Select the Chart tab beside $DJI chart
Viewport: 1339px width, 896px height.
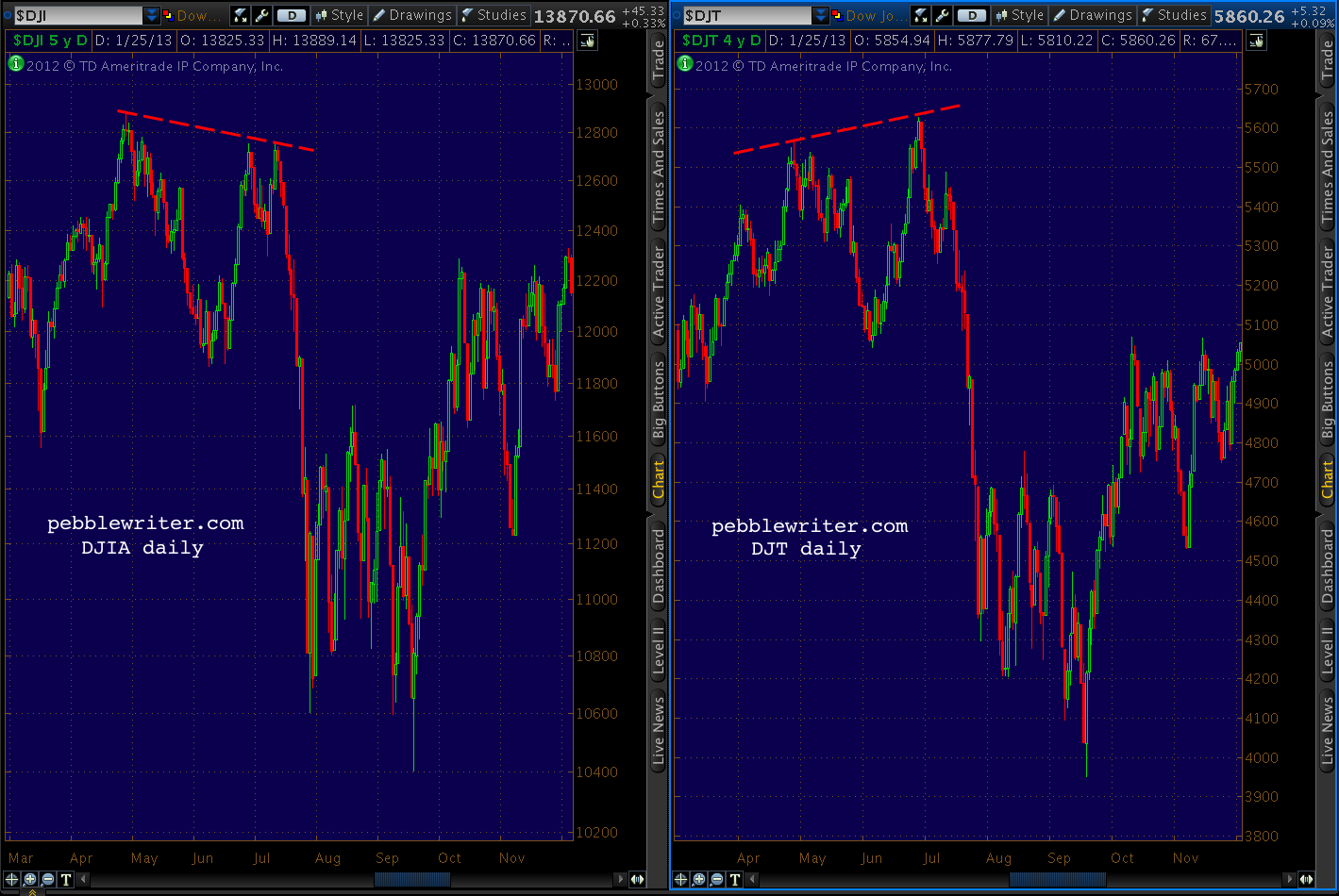click(x=659, y=478)
